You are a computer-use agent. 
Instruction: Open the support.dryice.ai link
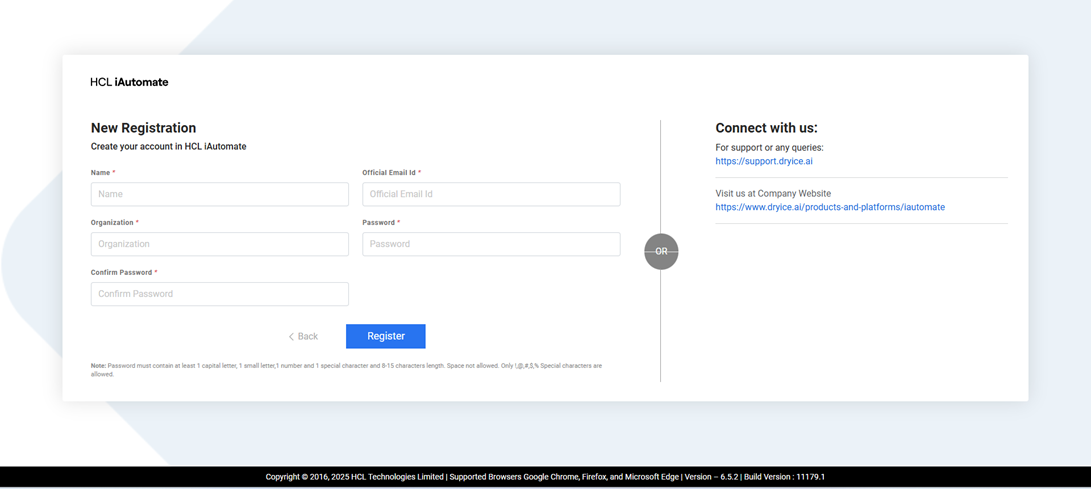point(763,161)
